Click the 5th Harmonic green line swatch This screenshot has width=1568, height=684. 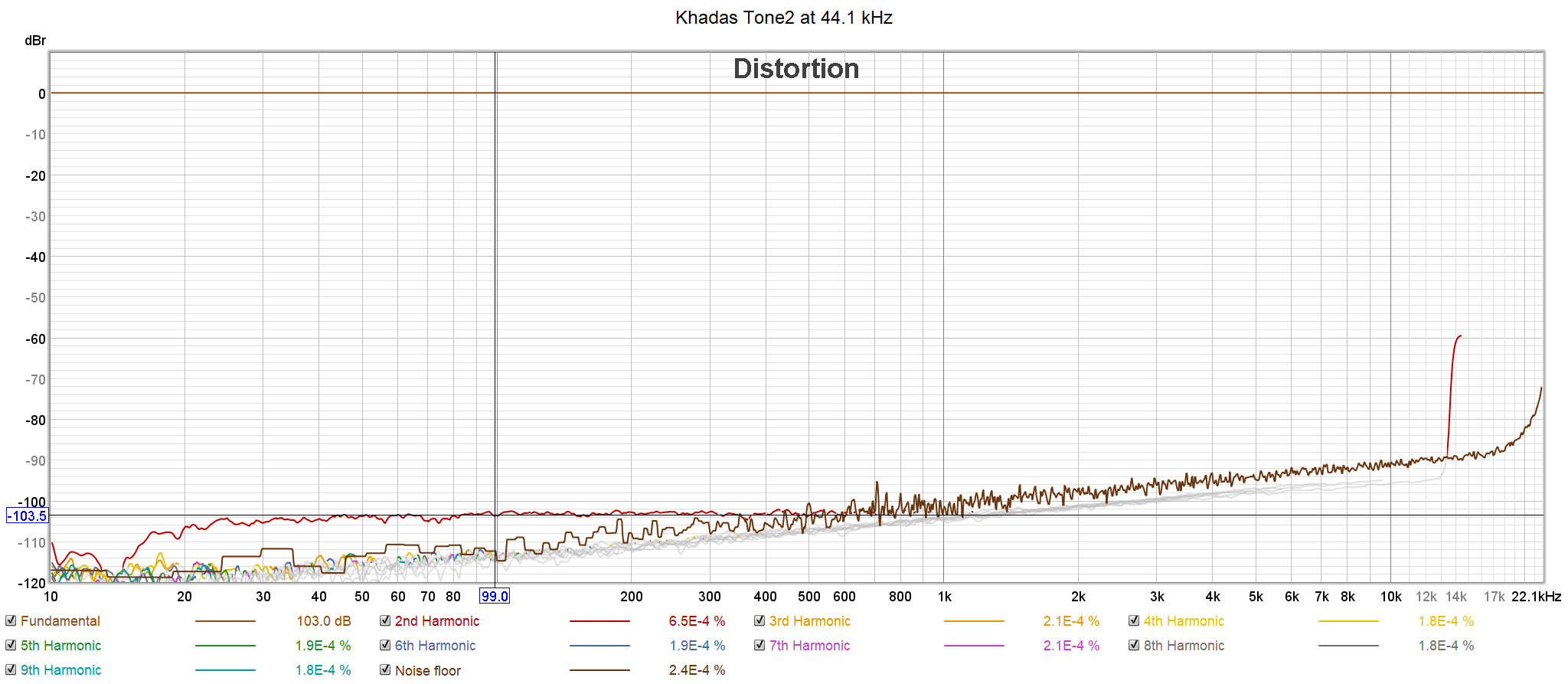(225, 646)
